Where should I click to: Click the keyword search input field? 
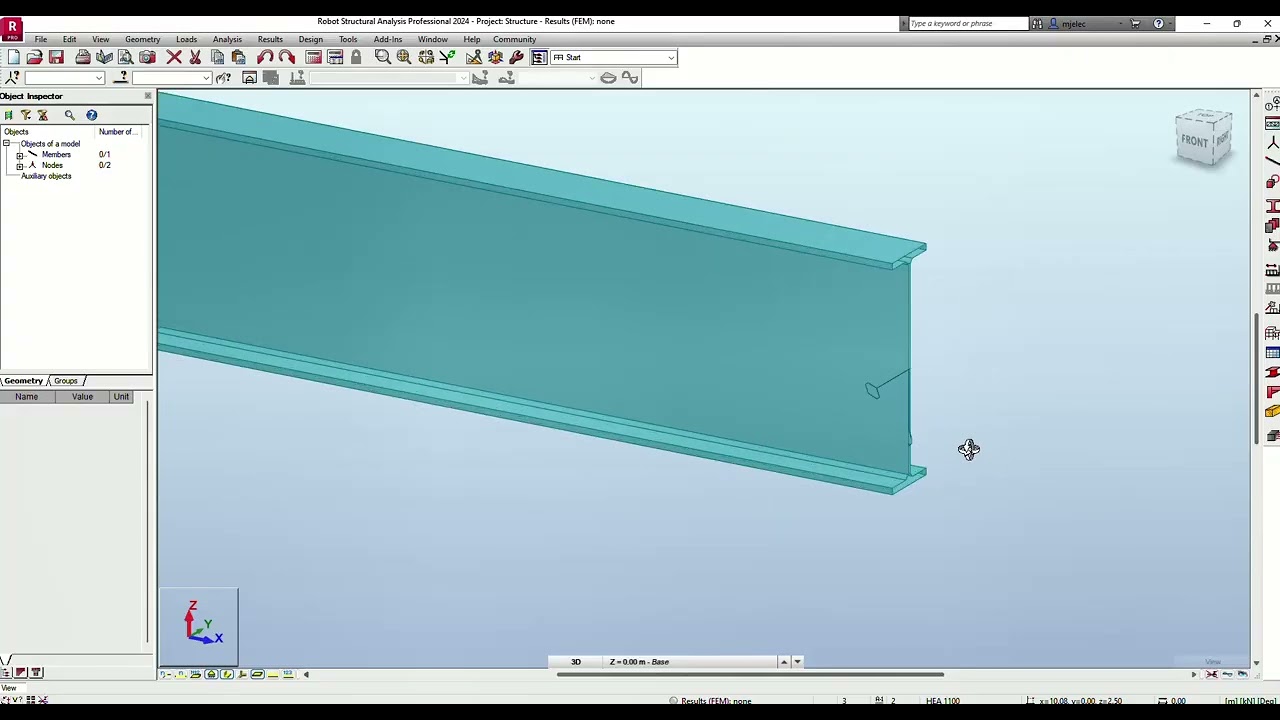(x=967, y=23)
